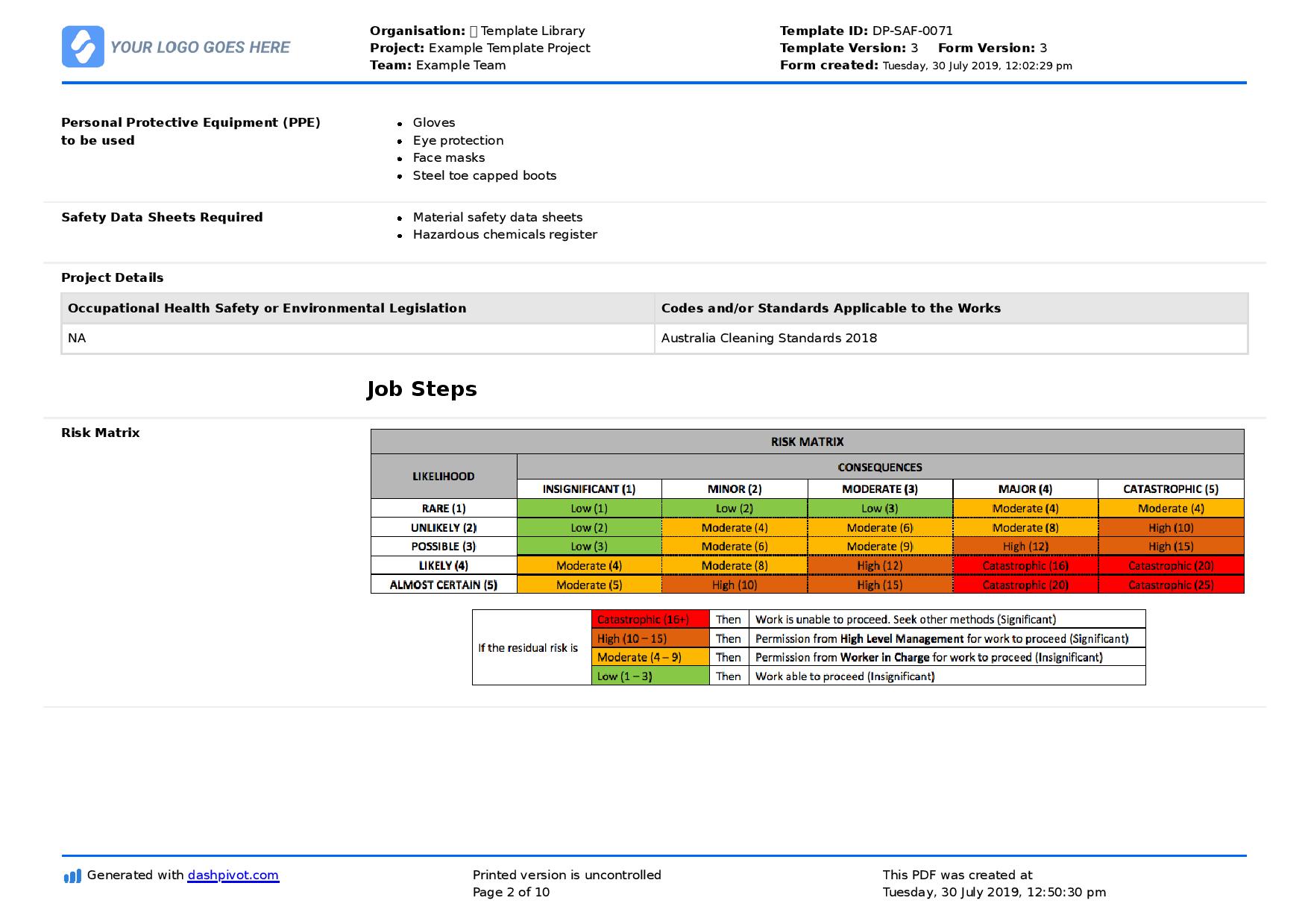
Task: Click the High (12) cell in Possible row
Action: click(x=1025, y=547)
